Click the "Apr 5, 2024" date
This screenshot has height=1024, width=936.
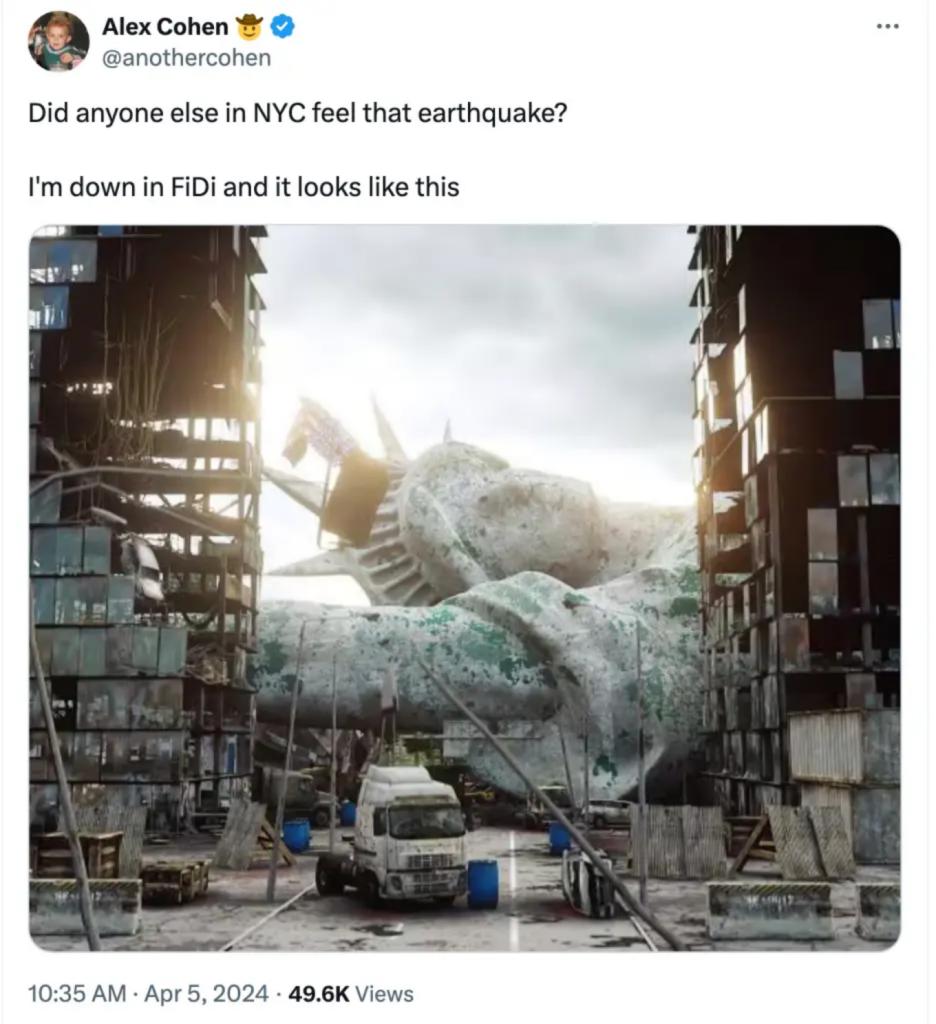[207, 993]
